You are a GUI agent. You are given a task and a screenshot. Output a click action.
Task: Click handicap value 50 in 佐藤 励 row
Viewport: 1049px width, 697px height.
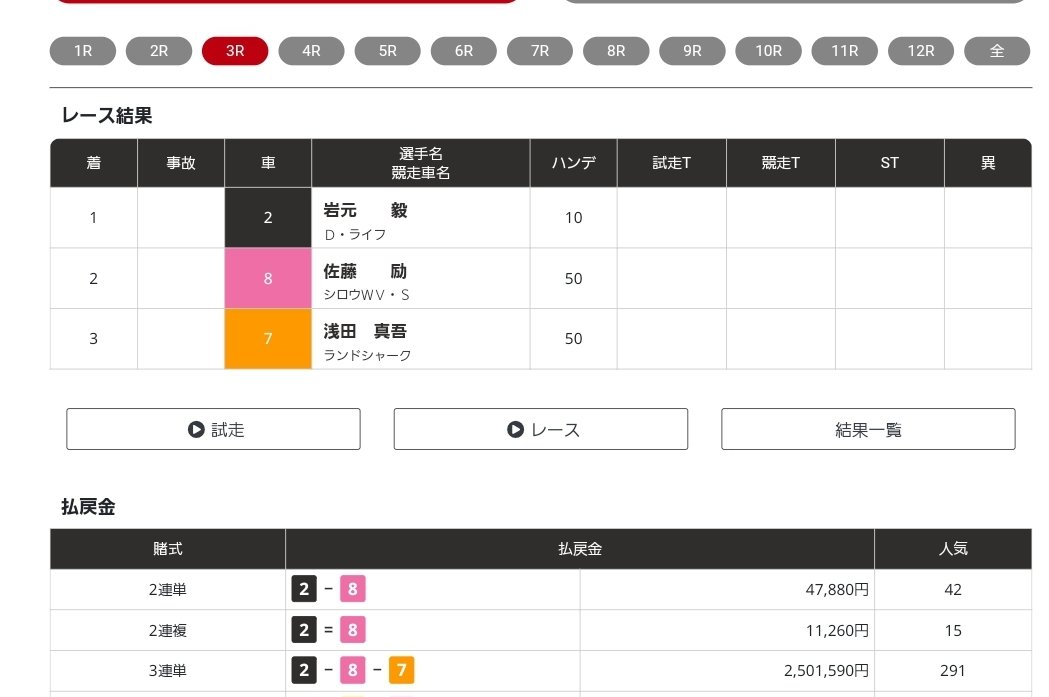pos(573,278)
